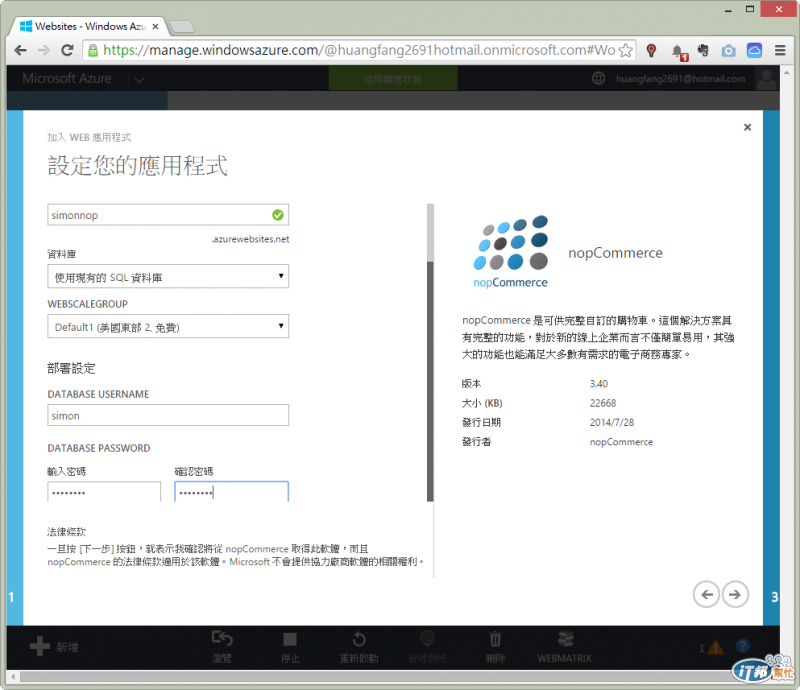
Task: Open the Evernote elephant extension
Action: (703, 50)
